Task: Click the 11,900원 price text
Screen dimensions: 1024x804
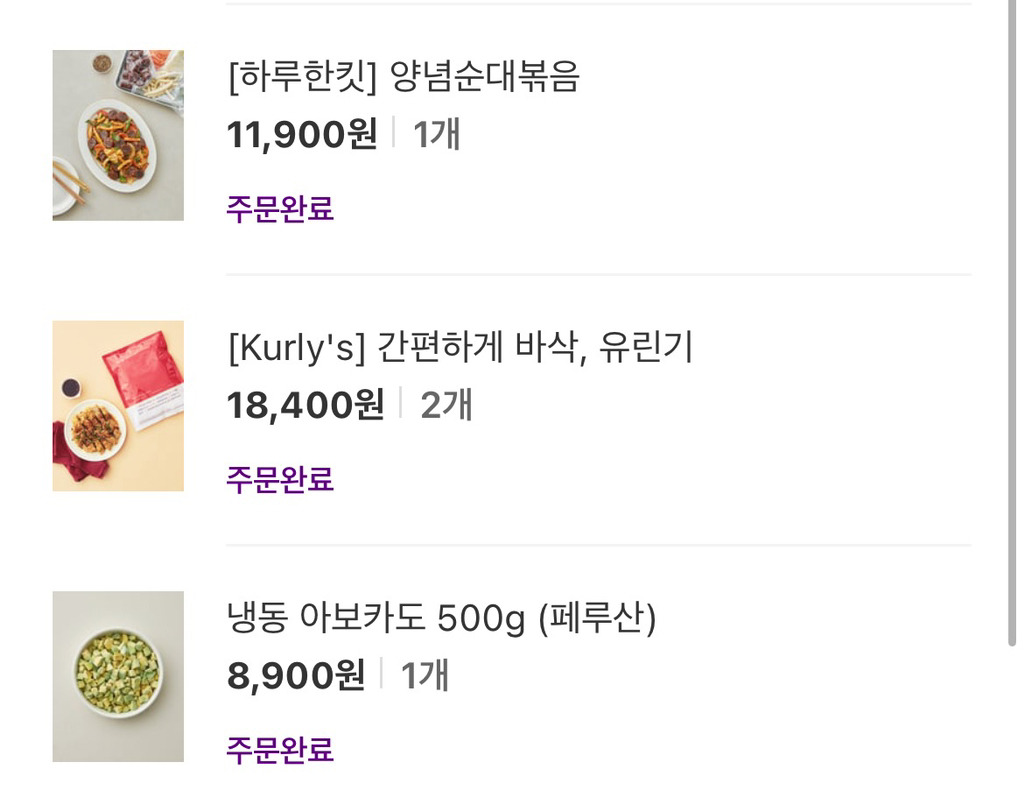Action: [x=302, y=134]
